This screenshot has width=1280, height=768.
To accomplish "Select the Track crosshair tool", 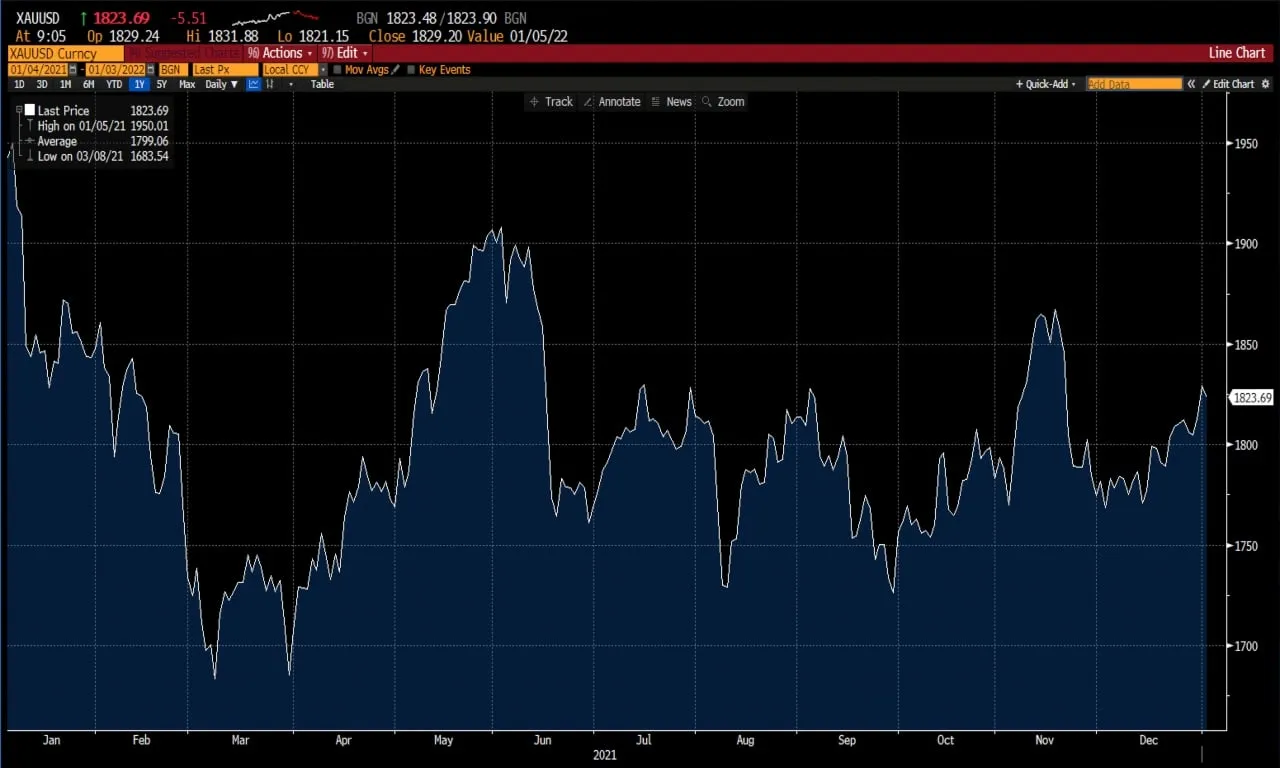I will (x=552, y=101).
